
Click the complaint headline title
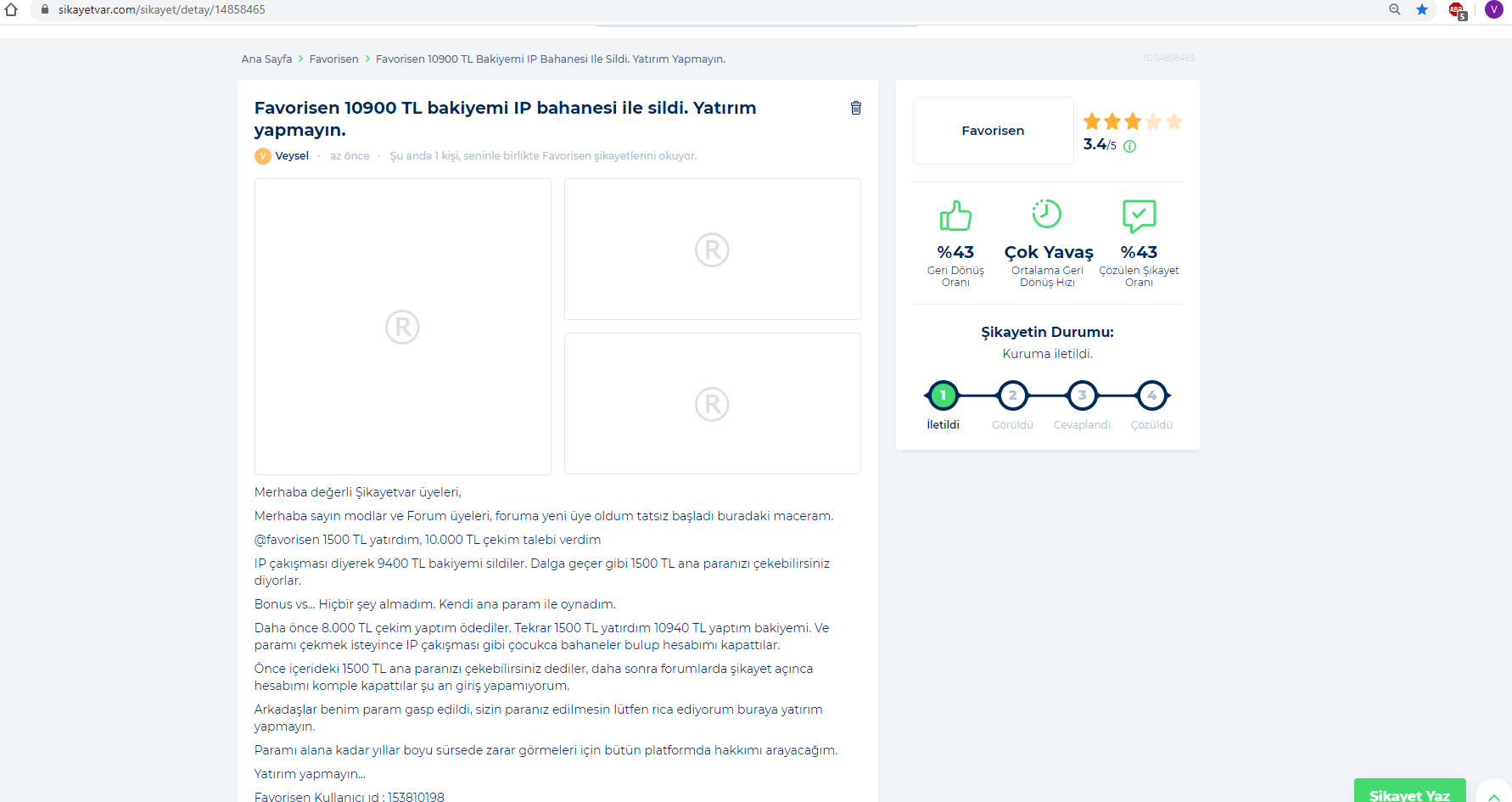(506, 119)
